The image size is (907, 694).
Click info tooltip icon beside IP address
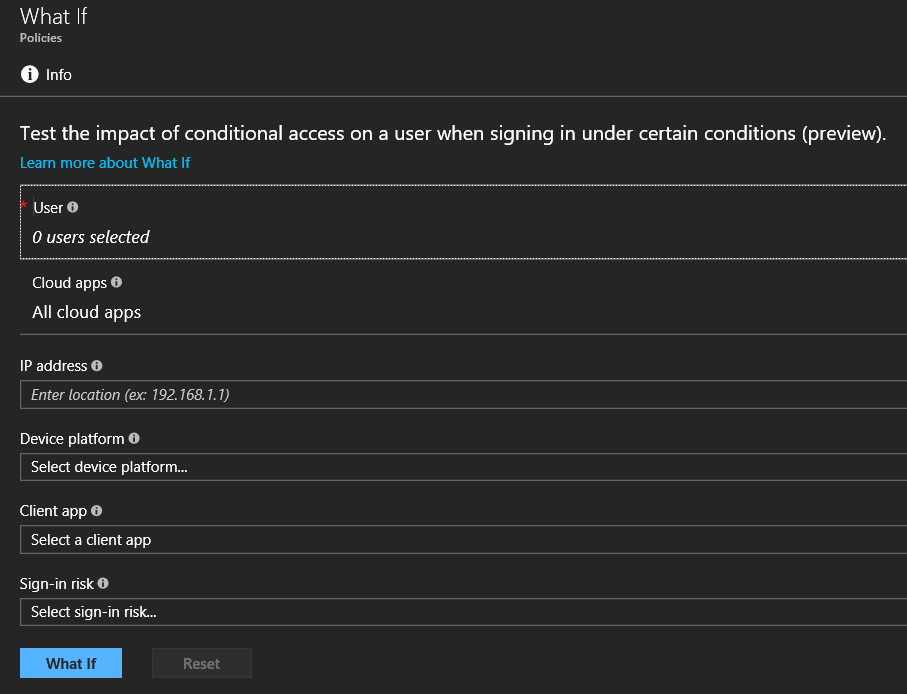click(97, 366)
